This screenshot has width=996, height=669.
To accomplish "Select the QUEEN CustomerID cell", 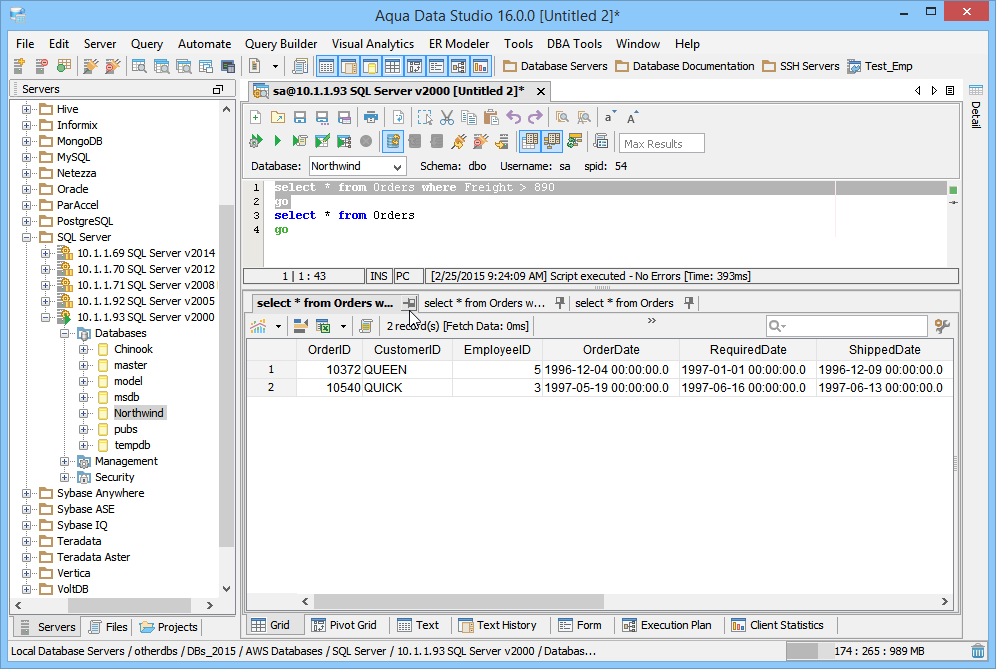I will pos(407,370).
